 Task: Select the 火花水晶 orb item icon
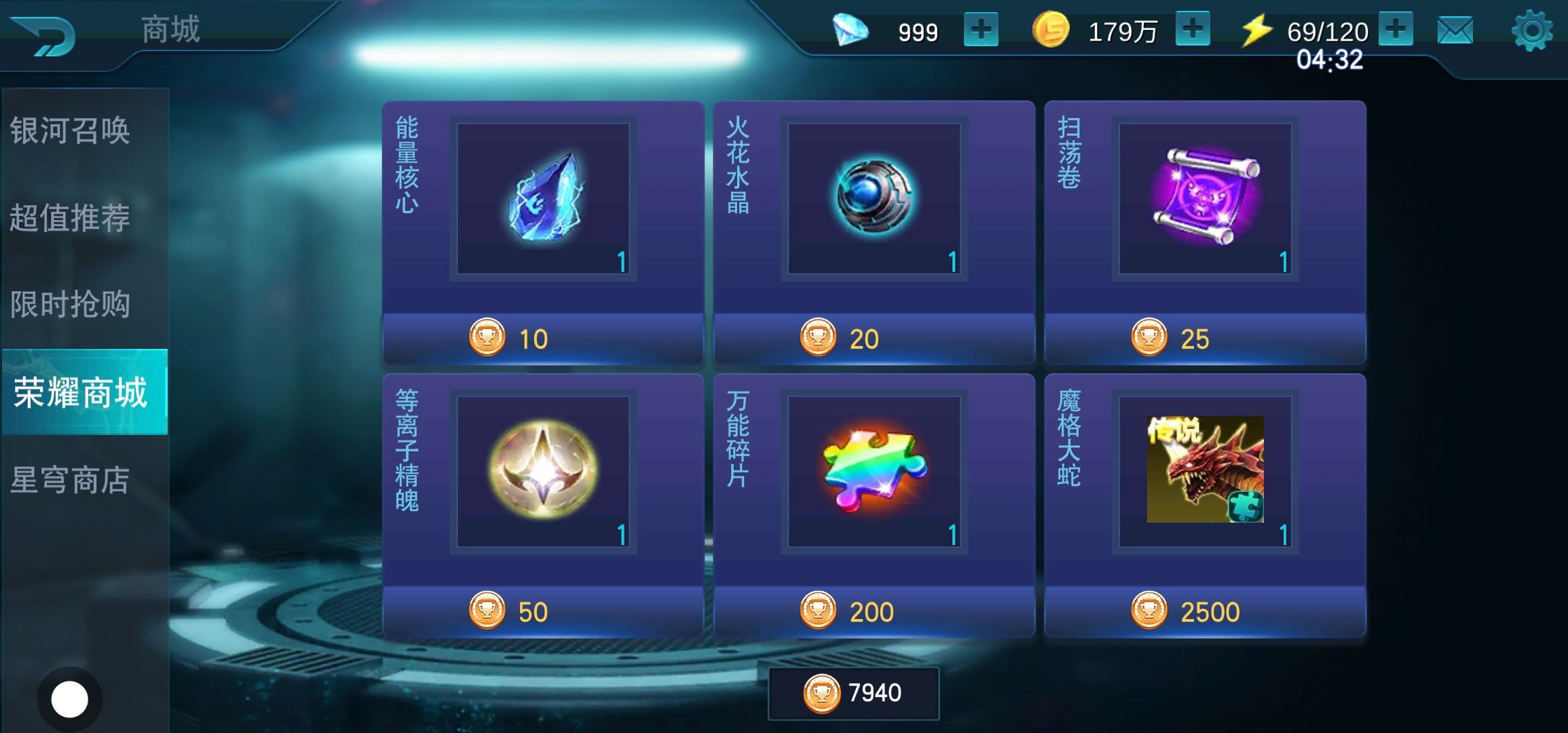click(874, 198)
